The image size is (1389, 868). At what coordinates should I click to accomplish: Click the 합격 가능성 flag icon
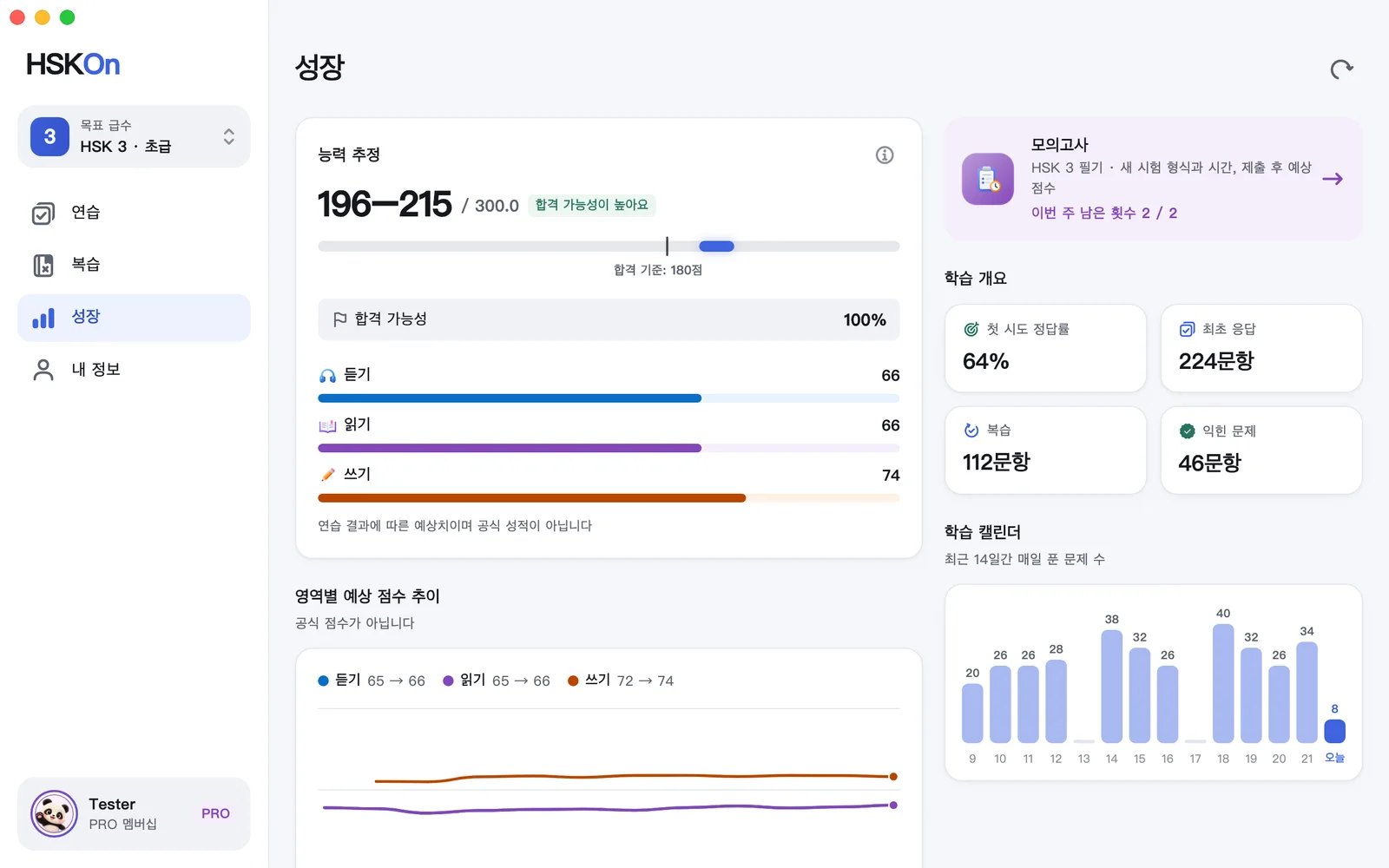[340, 319]
